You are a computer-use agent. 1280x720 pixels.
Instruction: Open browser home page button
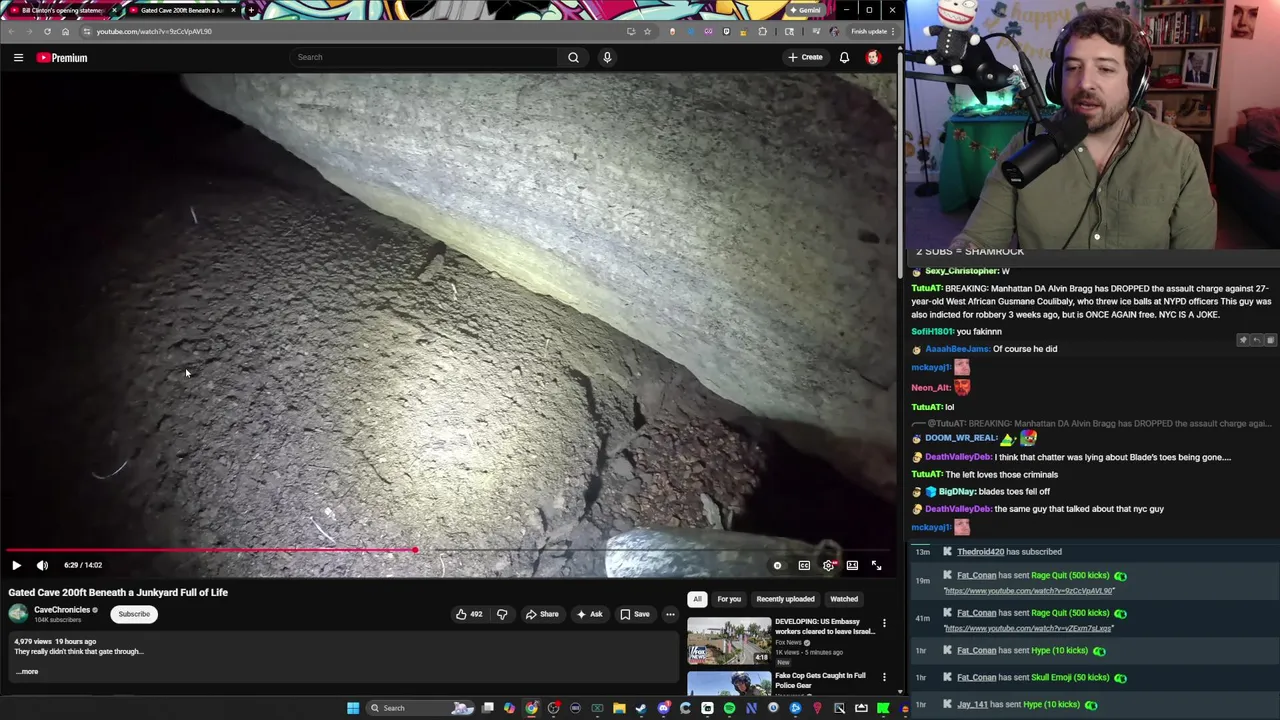pos(66,31)
